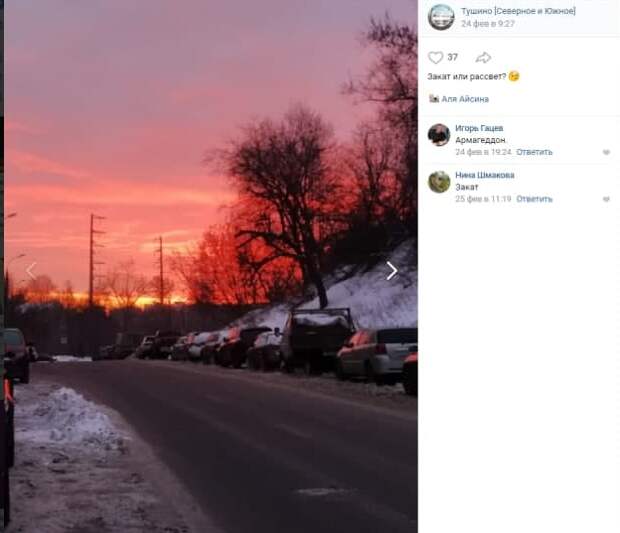Open Нина Шмакова's profile avatar
This screenshot has width=620, height=533.
(x=439, y=182)
